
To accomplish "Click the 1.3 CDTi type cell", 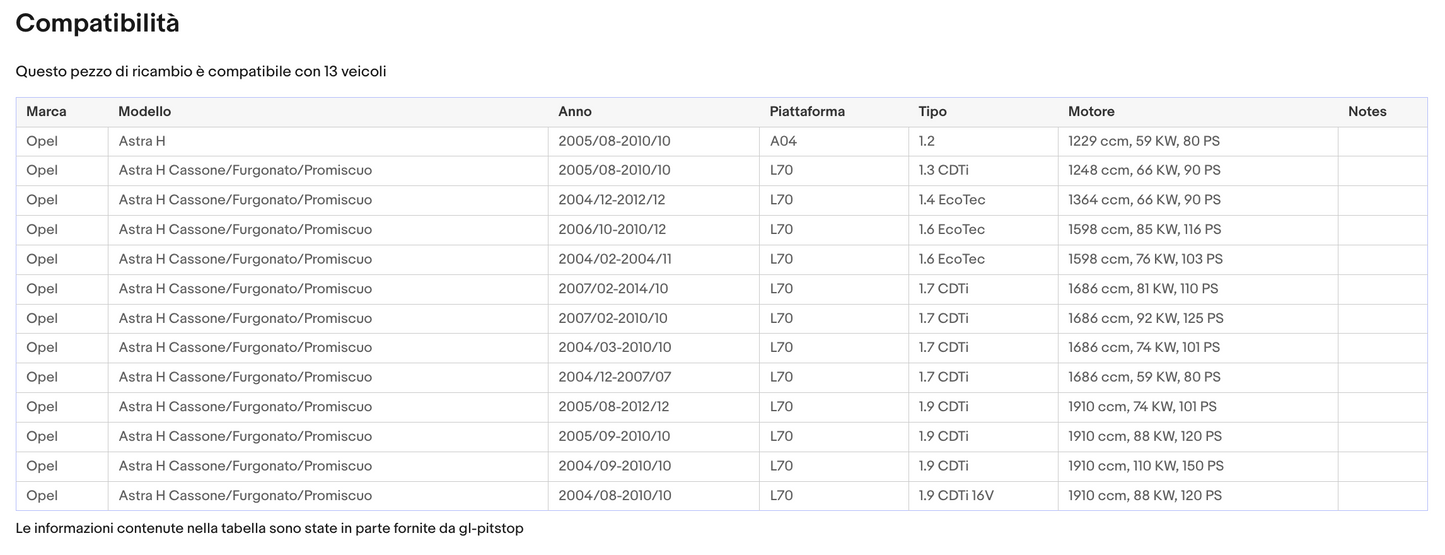I will [943, 171].
